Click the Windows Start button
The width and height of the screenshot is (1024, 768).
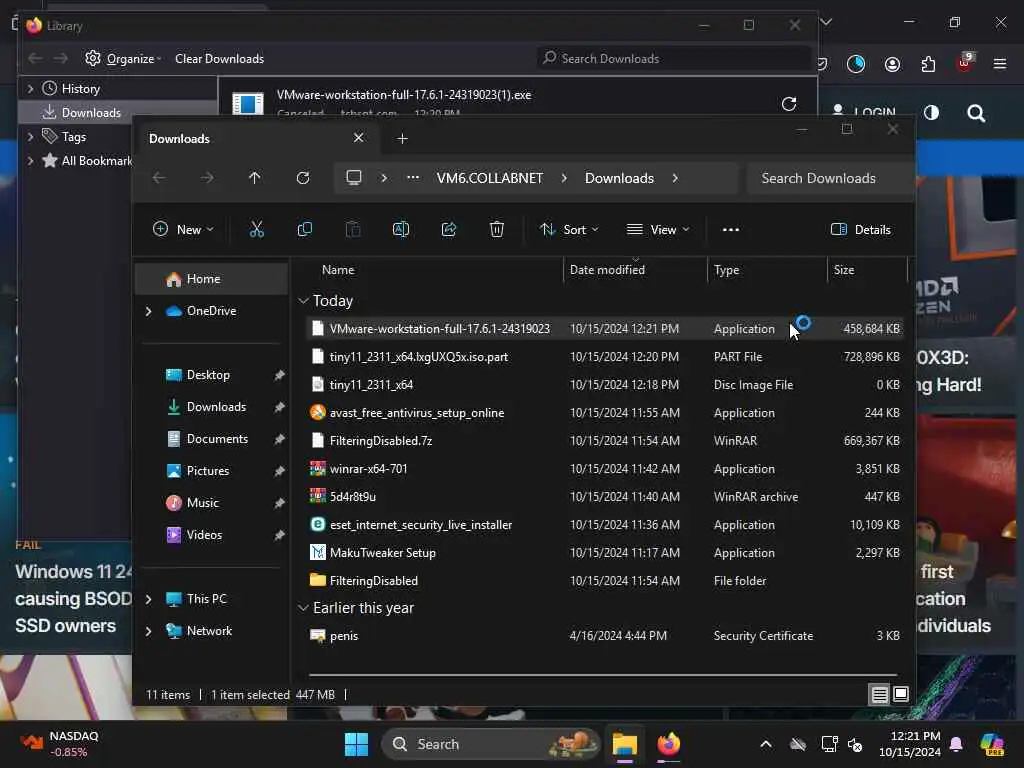coord(357,744)
